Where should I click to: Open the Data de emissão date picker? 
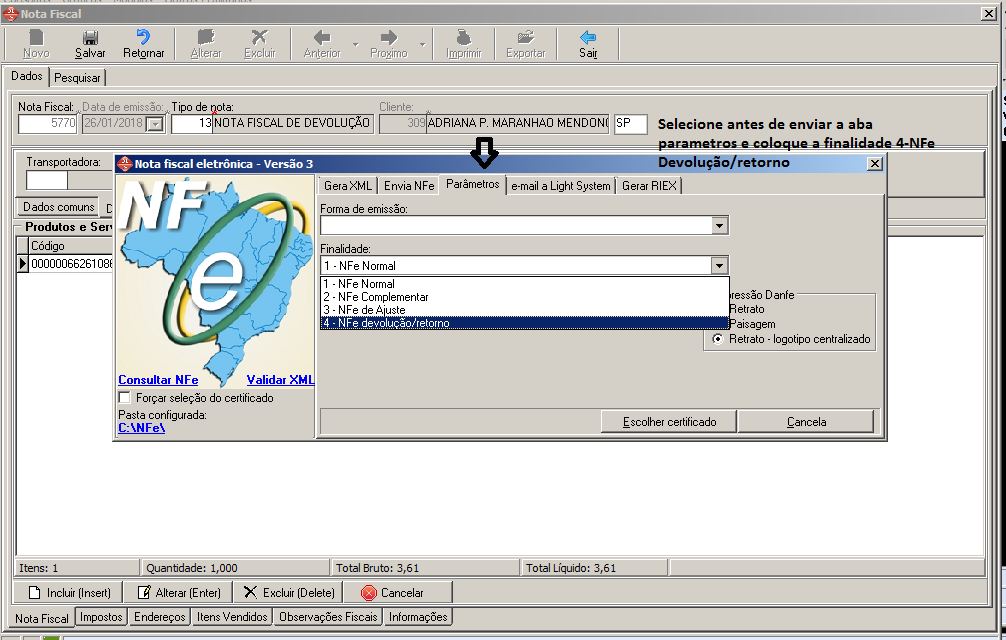[x=155, y=124]
